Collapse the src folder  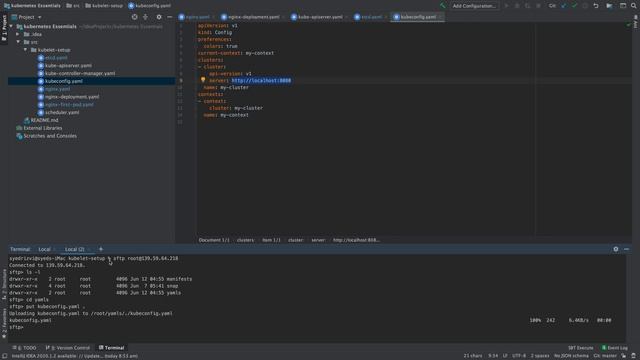pyautogui.click(x=18, y=42)
